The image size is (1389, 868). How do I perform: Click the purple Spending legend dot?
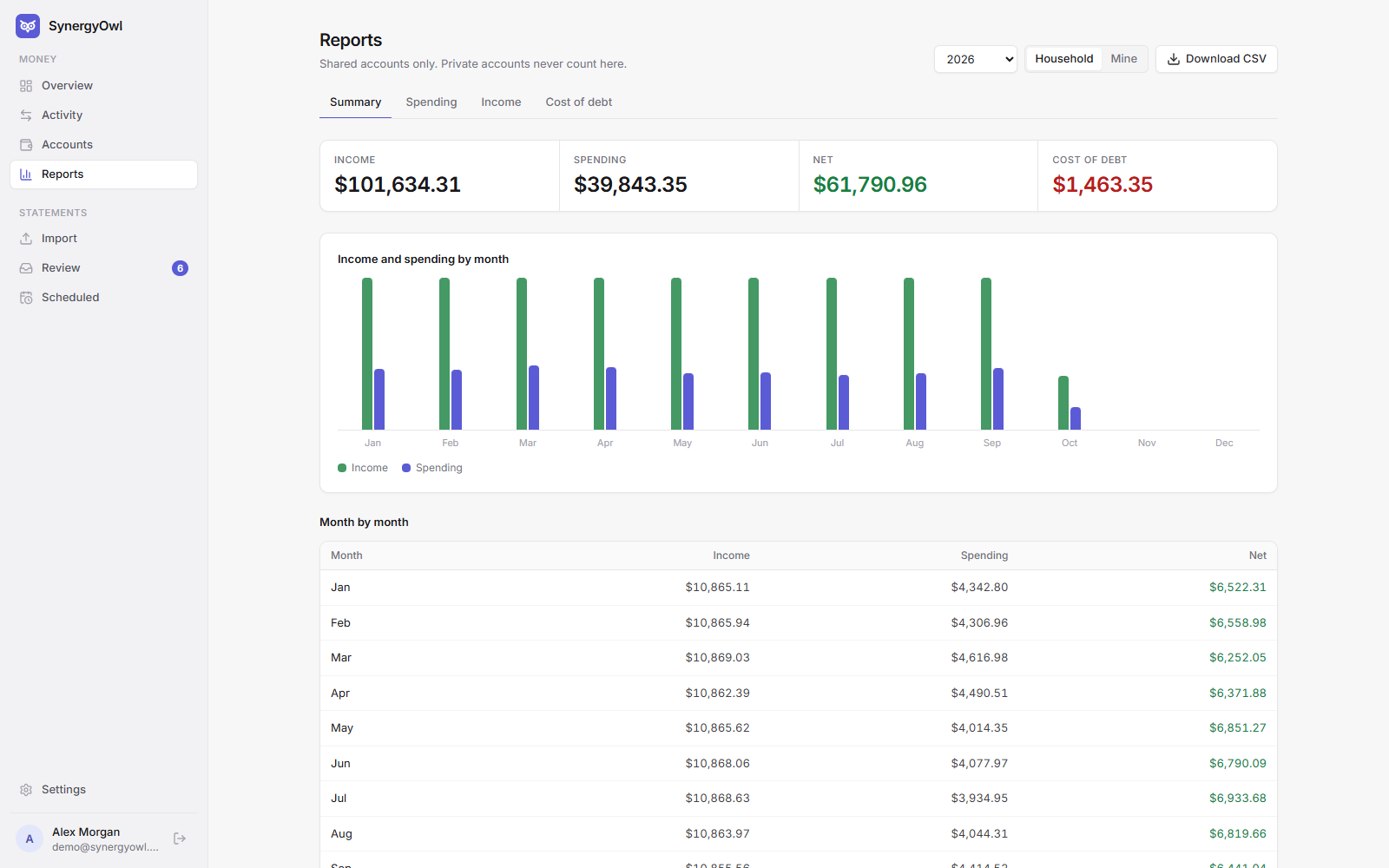(x=406, y=468)
